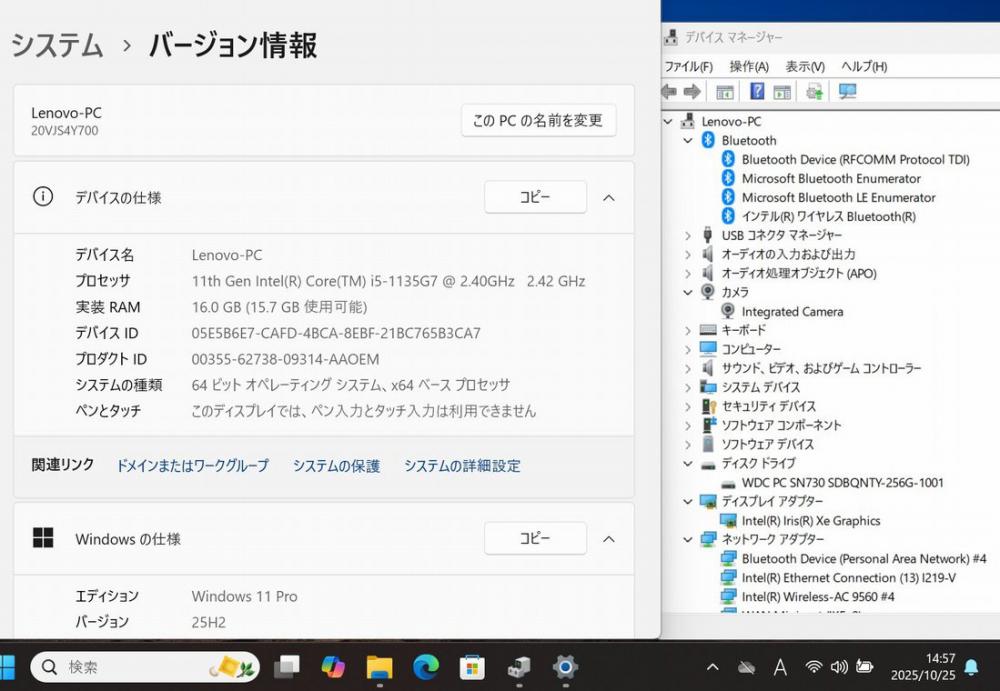Open the 表示(V) menu

coord(804,67)
